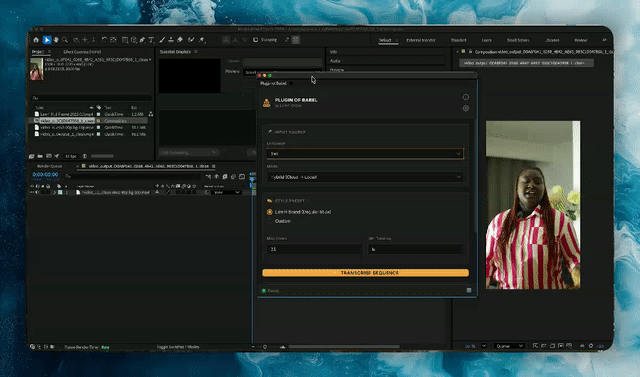Click the Max Chars input field
Image resolution: width=640 pixels, height=377 pixels.
(314, 249)
